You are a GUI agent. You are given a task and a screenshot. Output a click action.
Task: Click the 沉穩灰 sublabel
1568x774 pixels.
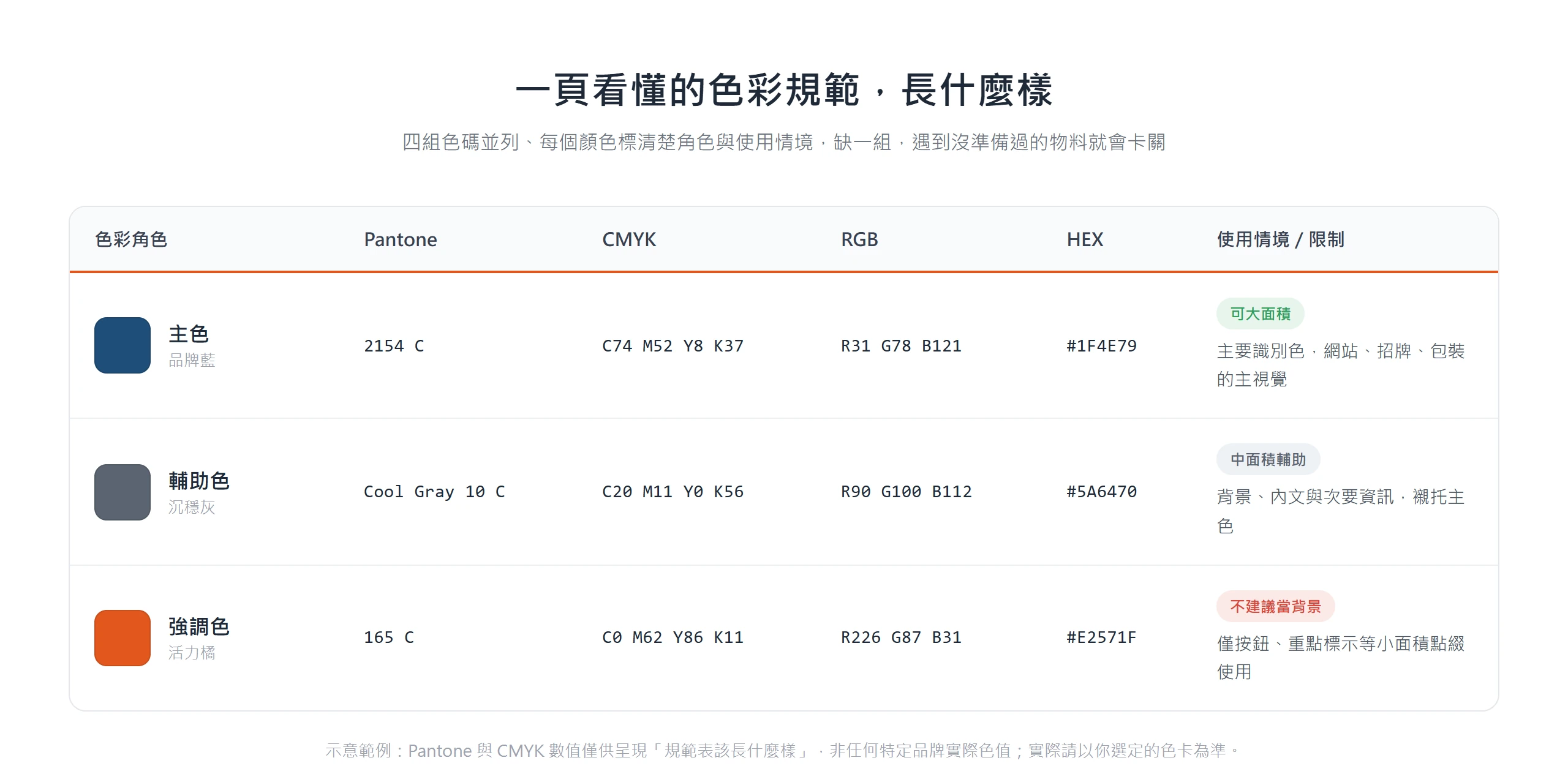click(x=192, y=507)
